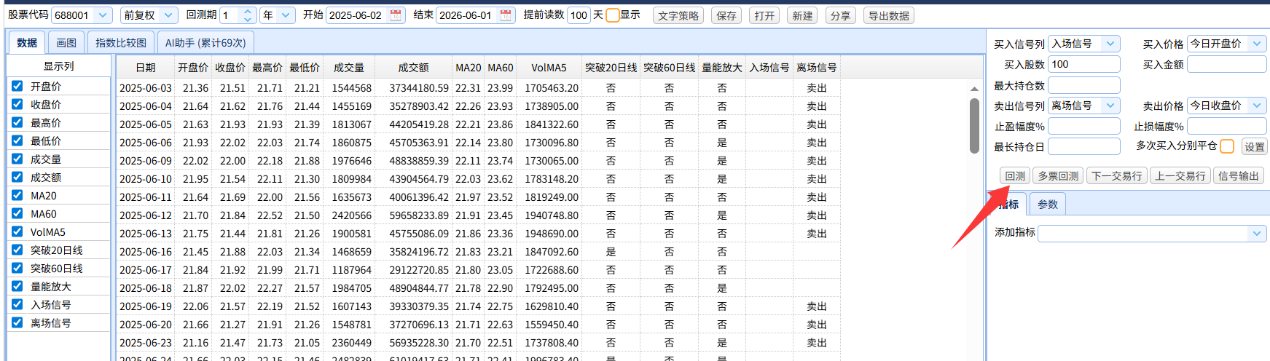The height and width of the screenshot is (361, 1270).
Task: Click the 文字策略 button
Action: point(679,16)
